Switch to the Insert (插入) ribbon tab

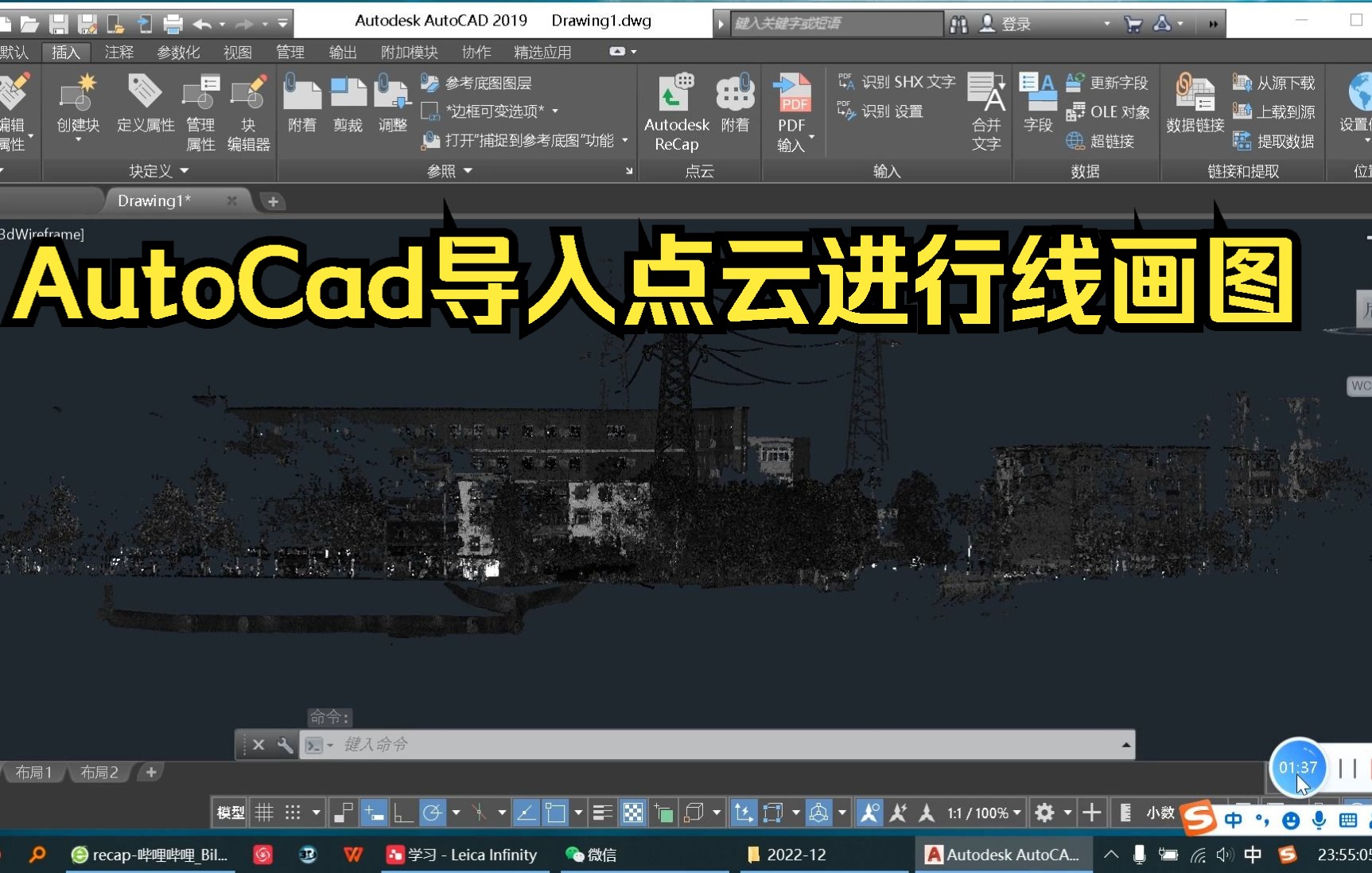point(66,53)
